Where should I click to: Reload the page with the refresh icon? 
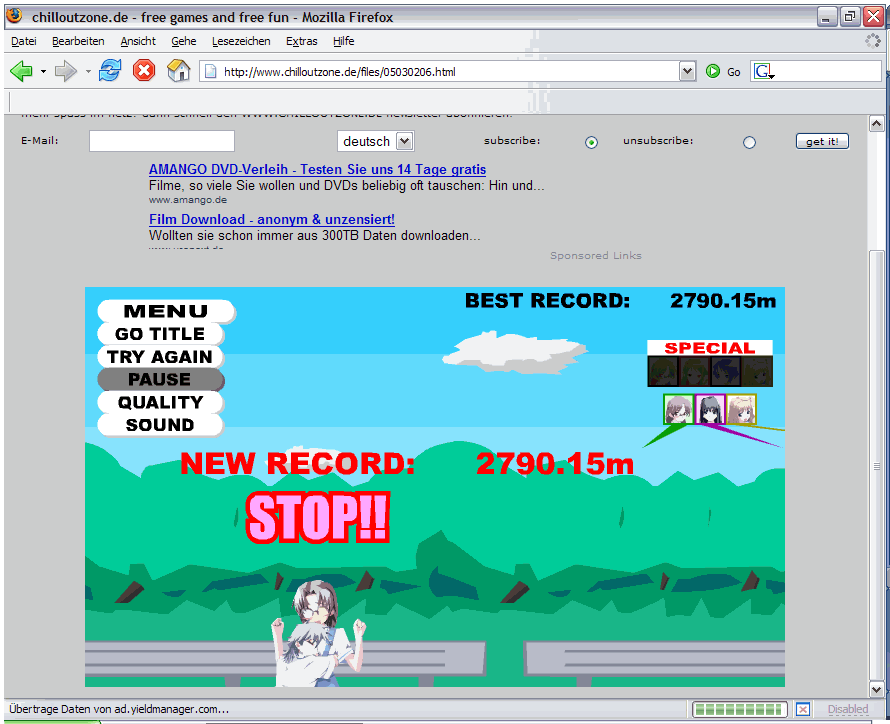110,71
